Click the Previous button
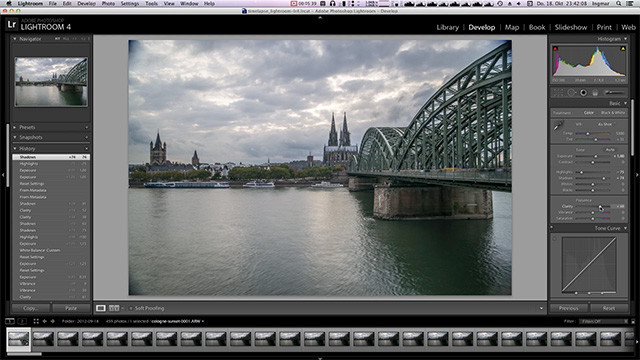 [569, 308]
